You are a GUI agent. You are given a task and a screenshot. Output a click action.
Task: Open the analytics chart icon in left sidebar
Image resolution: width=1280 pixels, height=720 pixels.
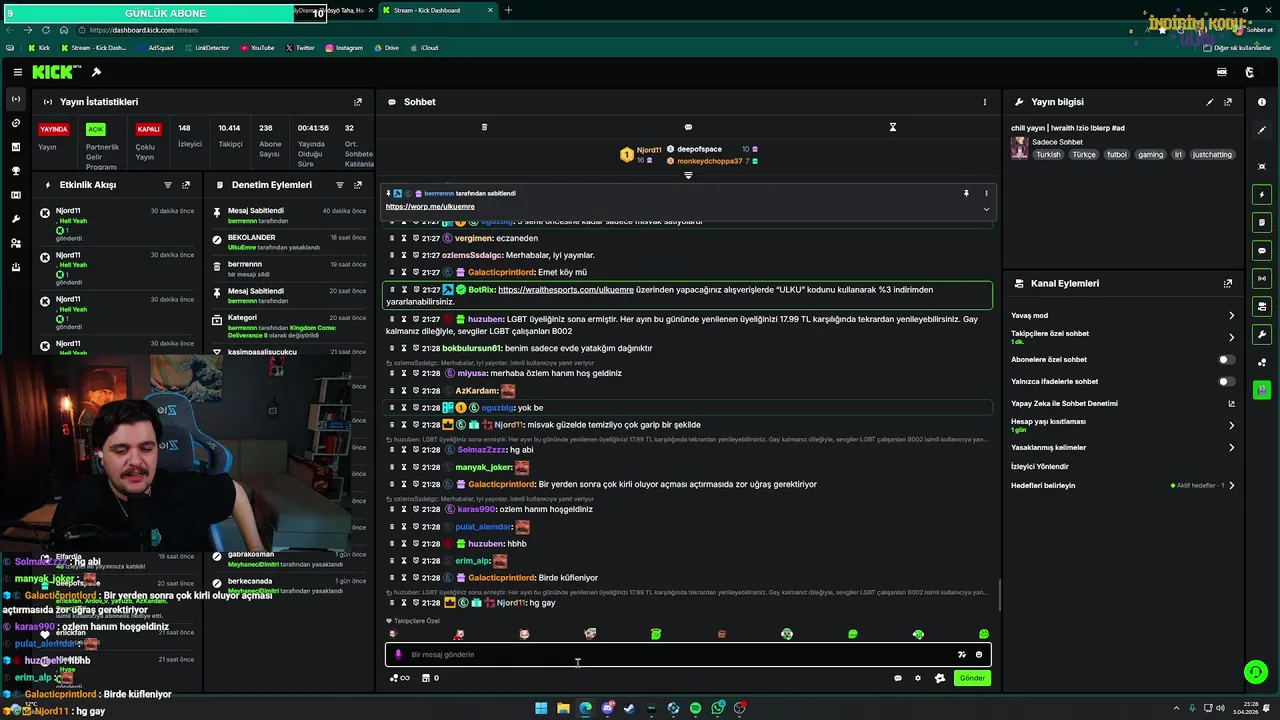(x=15, y=147)
